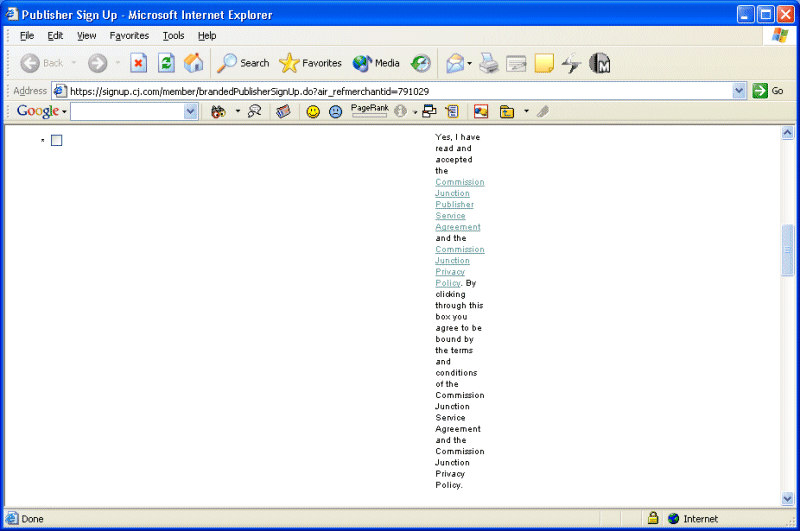Expand the address bar URL dropdown
The height and width of the screenshot is (531, 800).
738,91
